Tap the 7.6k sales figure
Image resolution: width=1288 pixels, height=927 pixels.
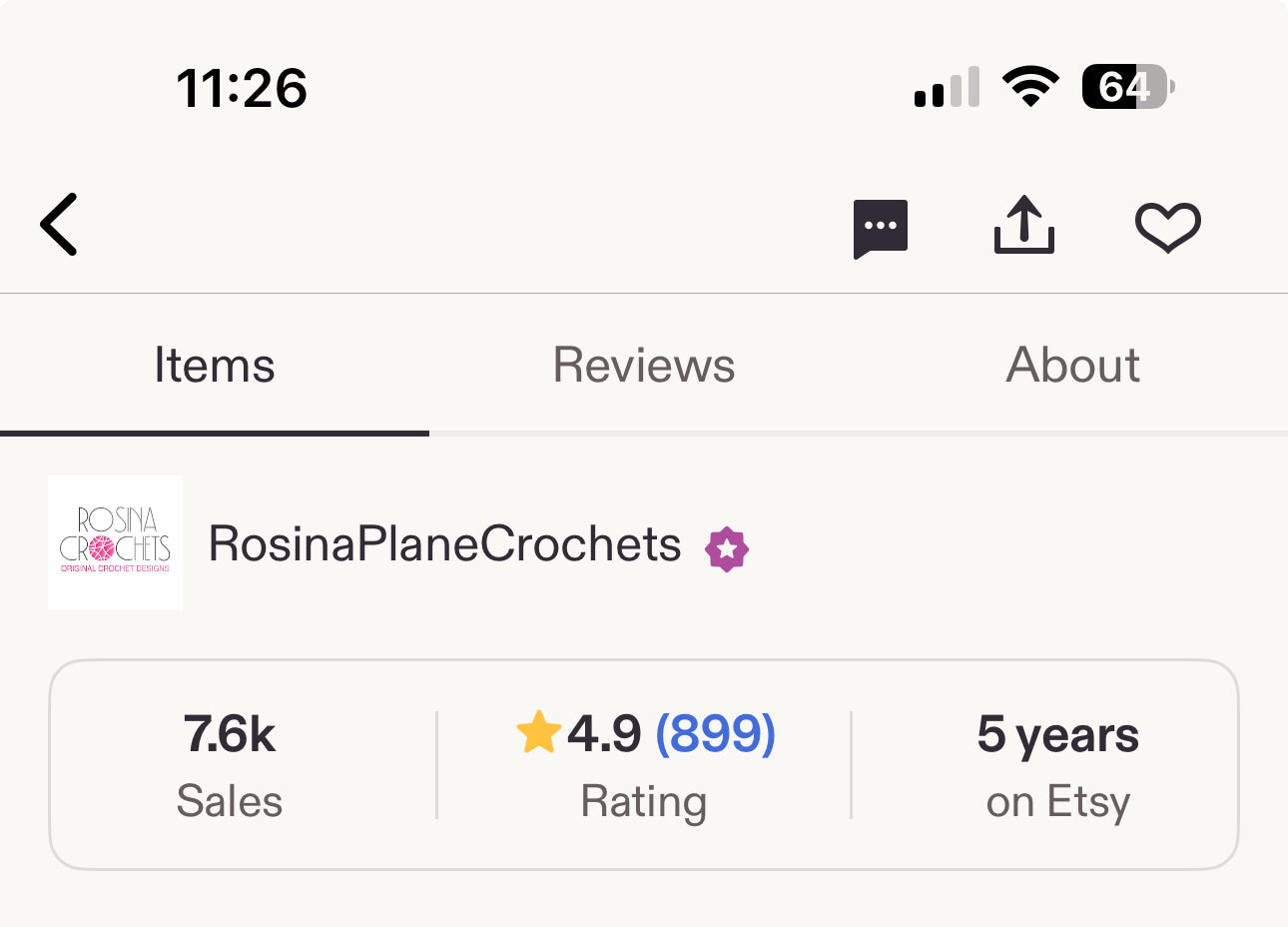[230, 735]
